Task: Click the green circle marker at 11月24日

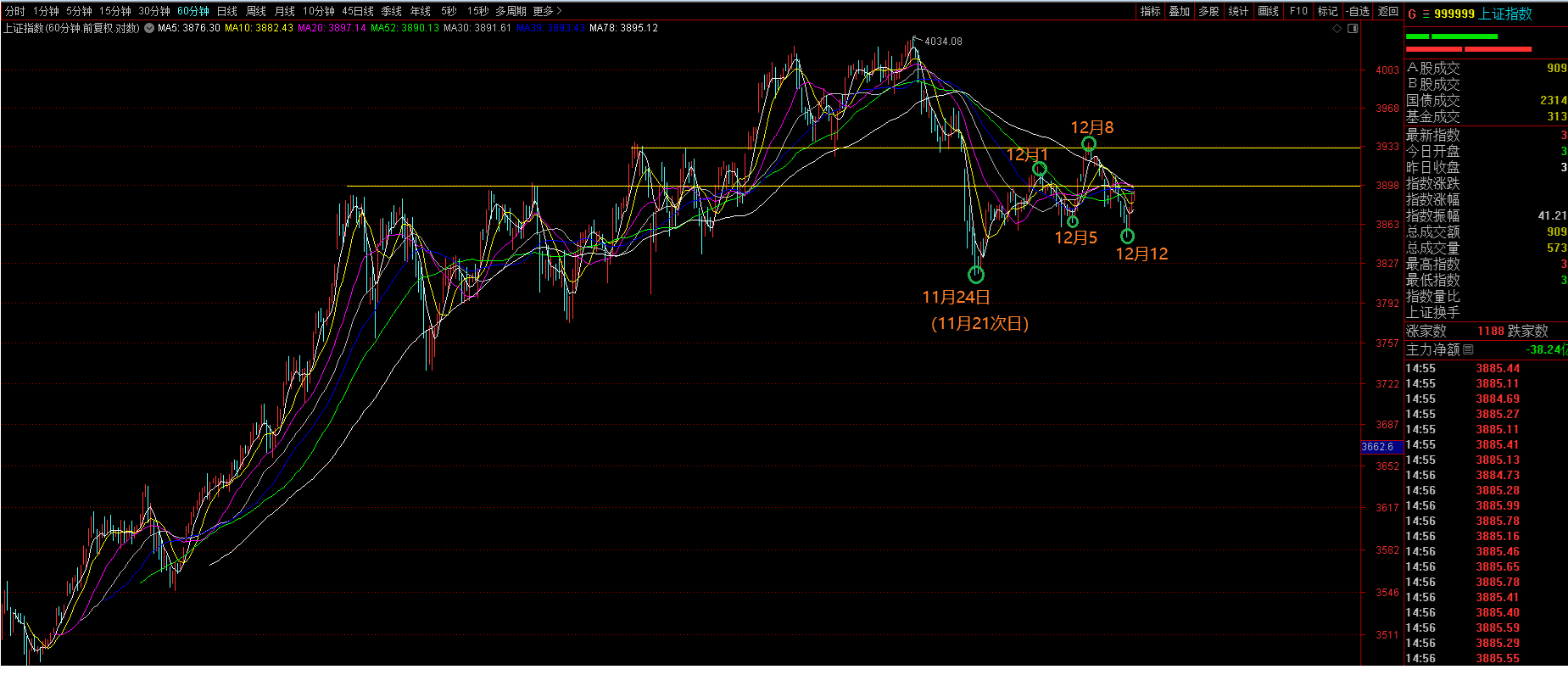Action: [976, 275]
